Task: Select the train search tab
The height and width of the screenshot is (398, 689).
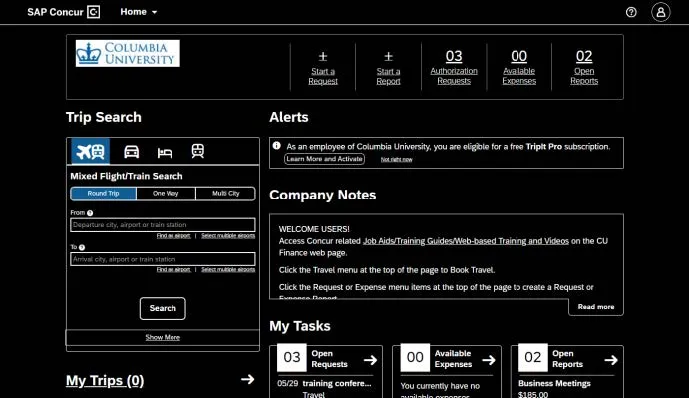Action: click(x=198, y=151)
